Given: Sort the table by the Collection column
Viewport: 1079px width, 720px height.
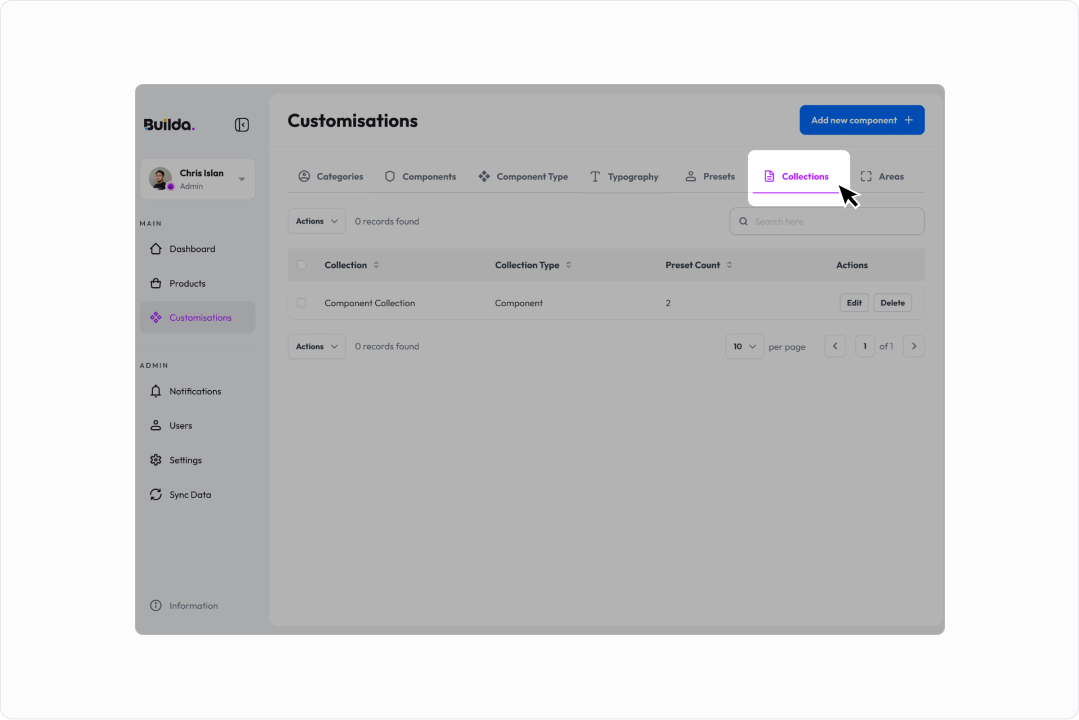Looking at the screenshot, I should [376, 265].
